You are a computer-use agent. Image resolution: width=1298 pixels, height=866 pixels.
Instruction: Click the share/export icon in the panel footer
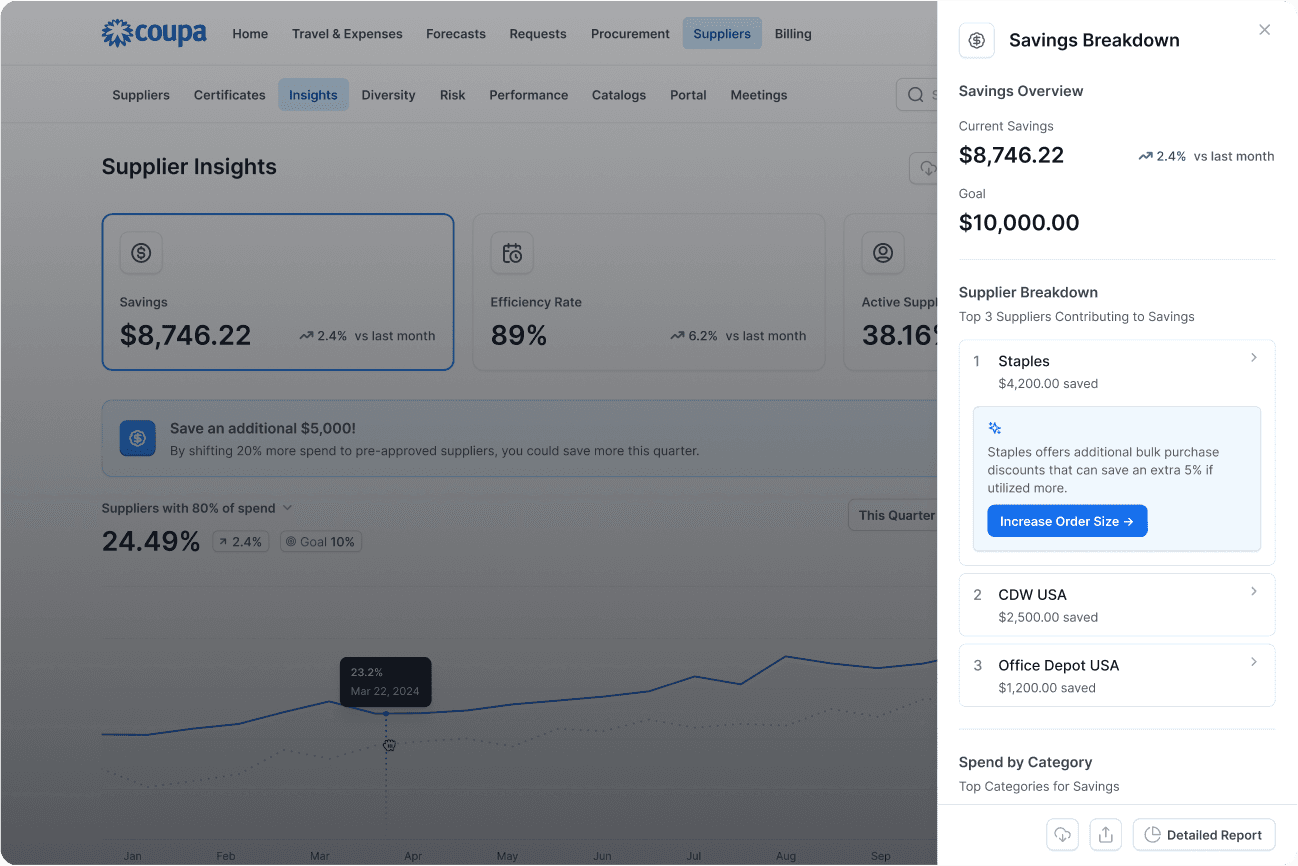(x=1105, y=835)
